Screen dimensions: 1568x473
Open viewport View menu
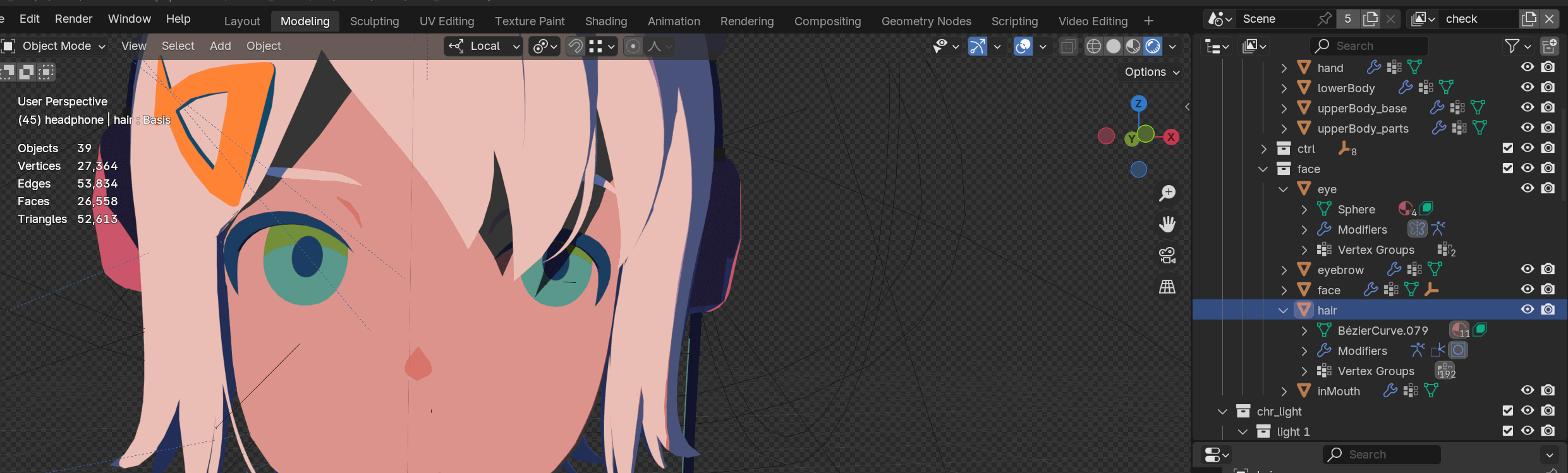pos(134,46)
